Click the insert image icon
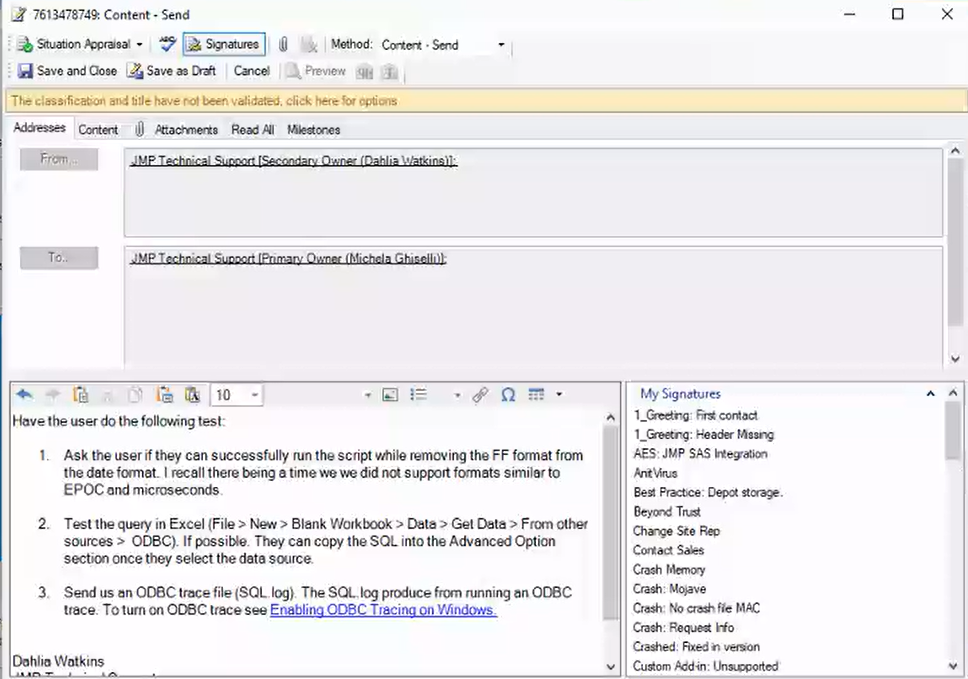968x679 pixels. 391,395
